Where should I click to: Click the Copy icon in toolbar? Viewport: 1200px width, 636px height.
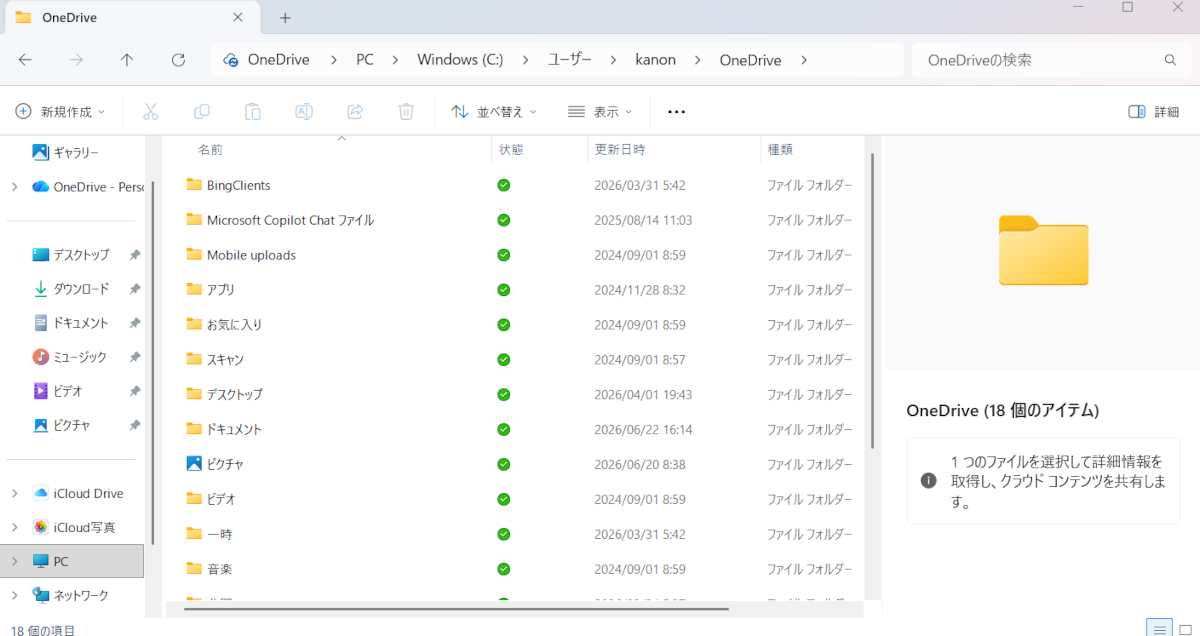[x=202, y=112]
